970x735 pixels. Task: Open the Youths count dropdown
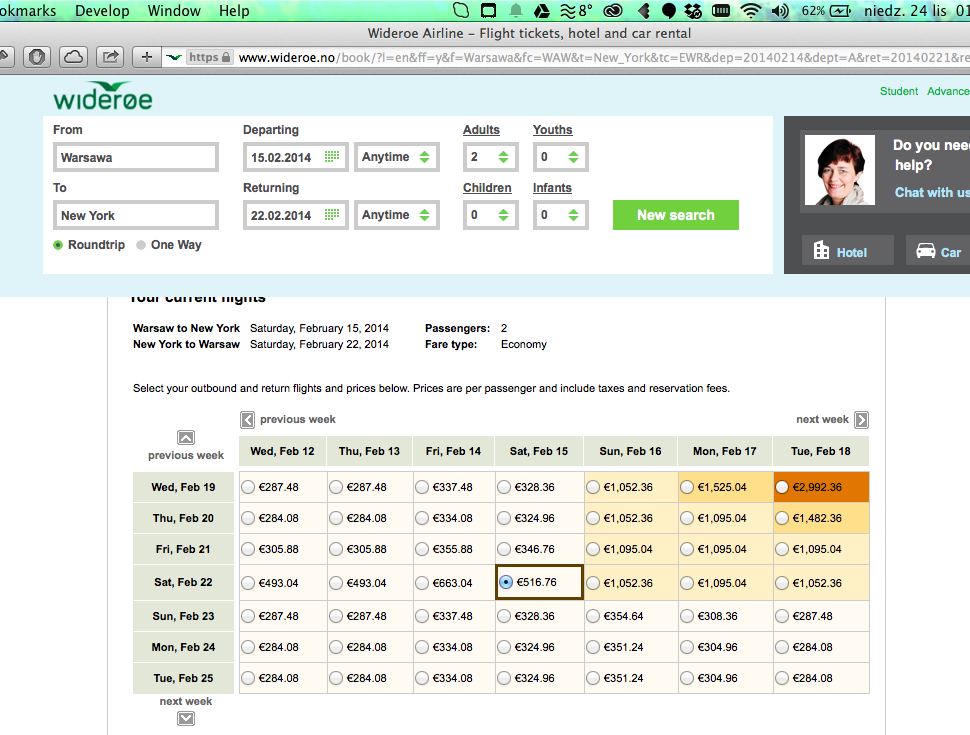(x=560, y=157)
